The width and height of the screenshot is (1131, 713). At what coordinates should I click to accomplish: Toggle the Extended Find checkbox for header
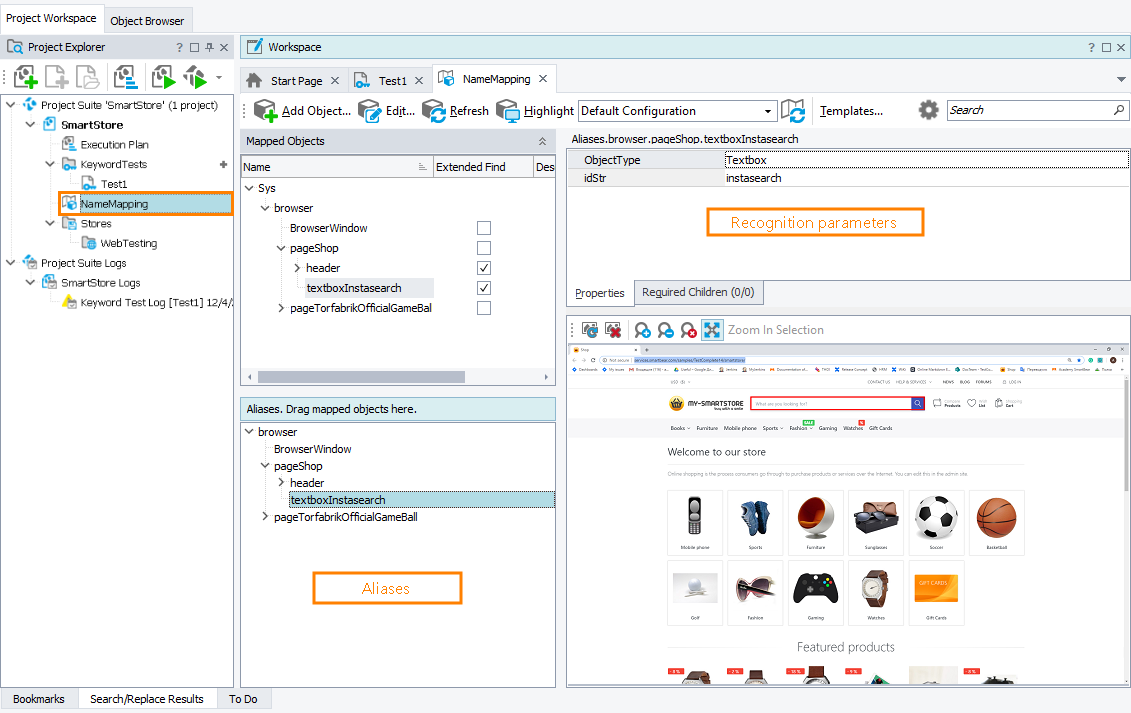point(484,268)
